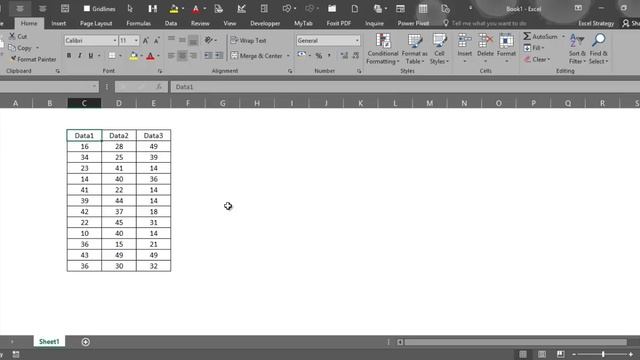640x360 pixels.
Task: Open Conditional Formatting menu
Action: [x=382, y=49]
